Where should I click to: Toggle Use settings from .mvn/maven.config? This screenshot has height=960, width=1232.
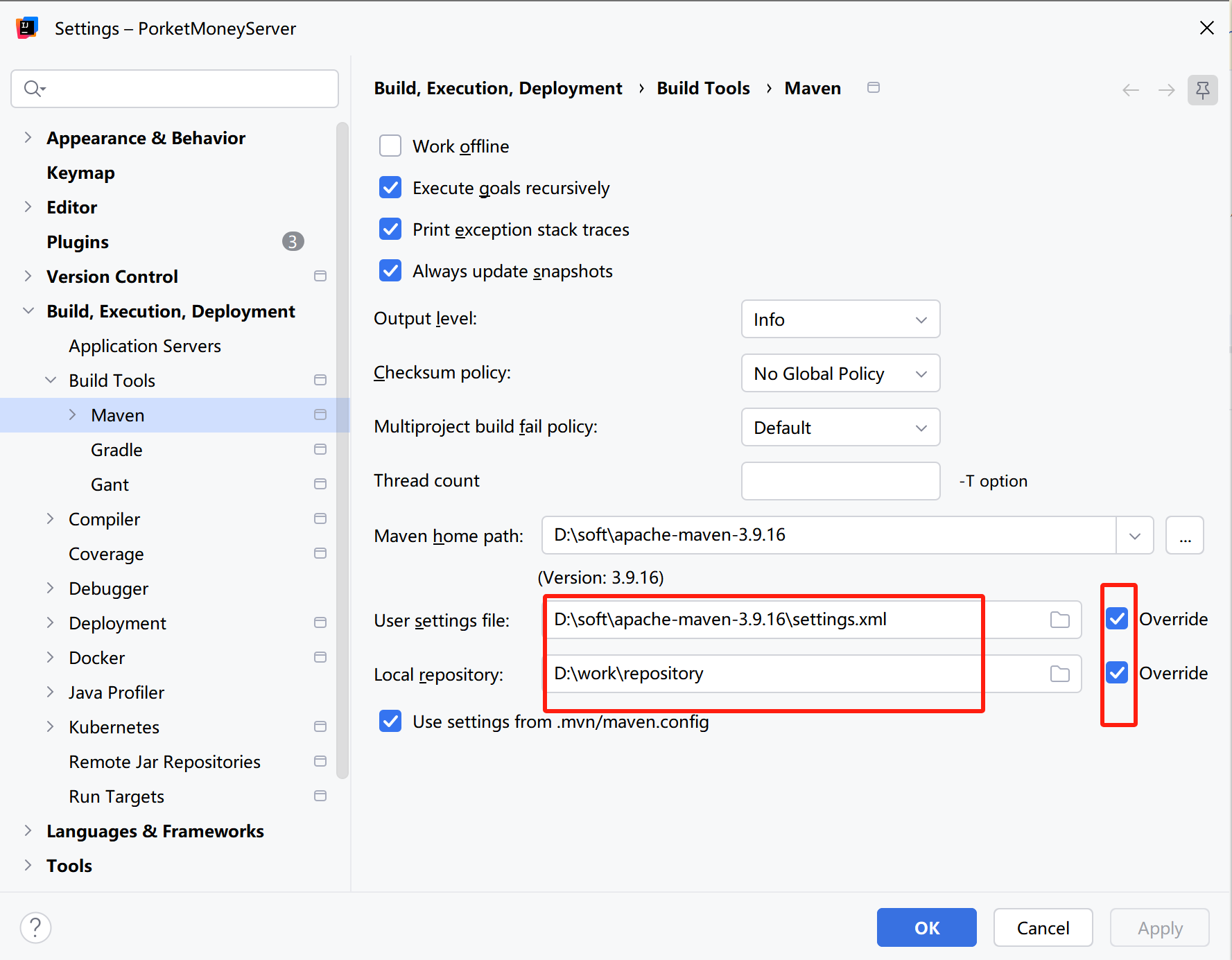(x=390, y=722)
